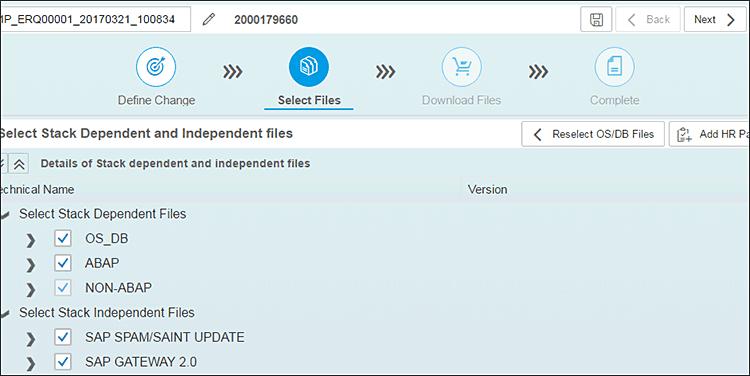Click the transaction number 2000179660
Screen dimensions: 750x376
266,20
